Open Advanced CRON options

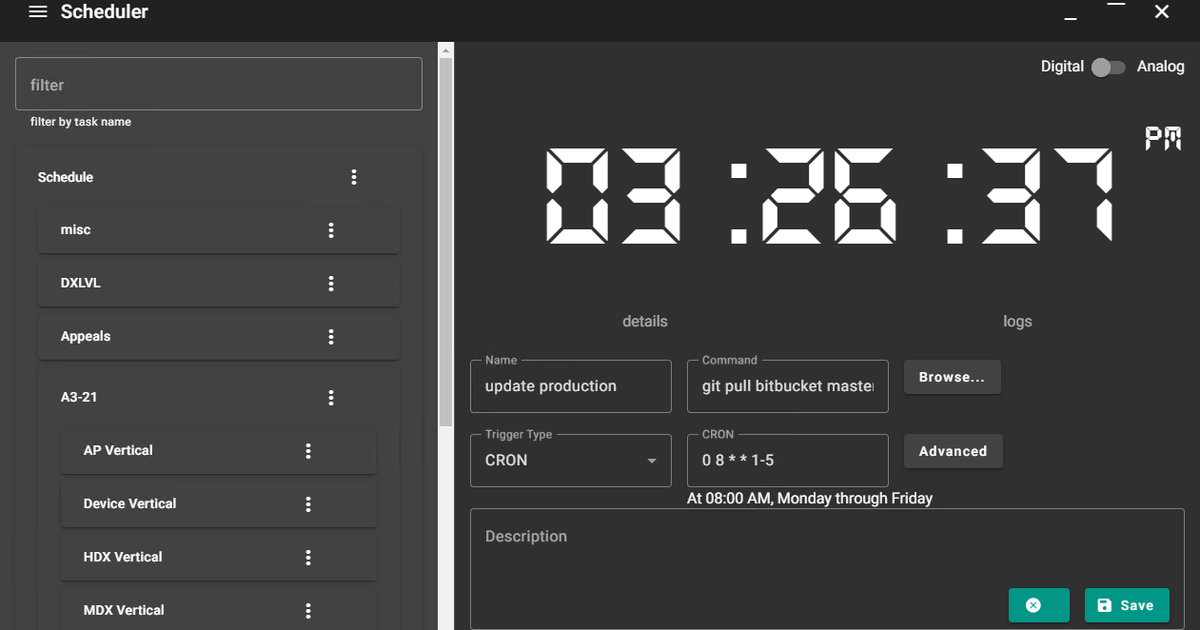coord(953,451)
